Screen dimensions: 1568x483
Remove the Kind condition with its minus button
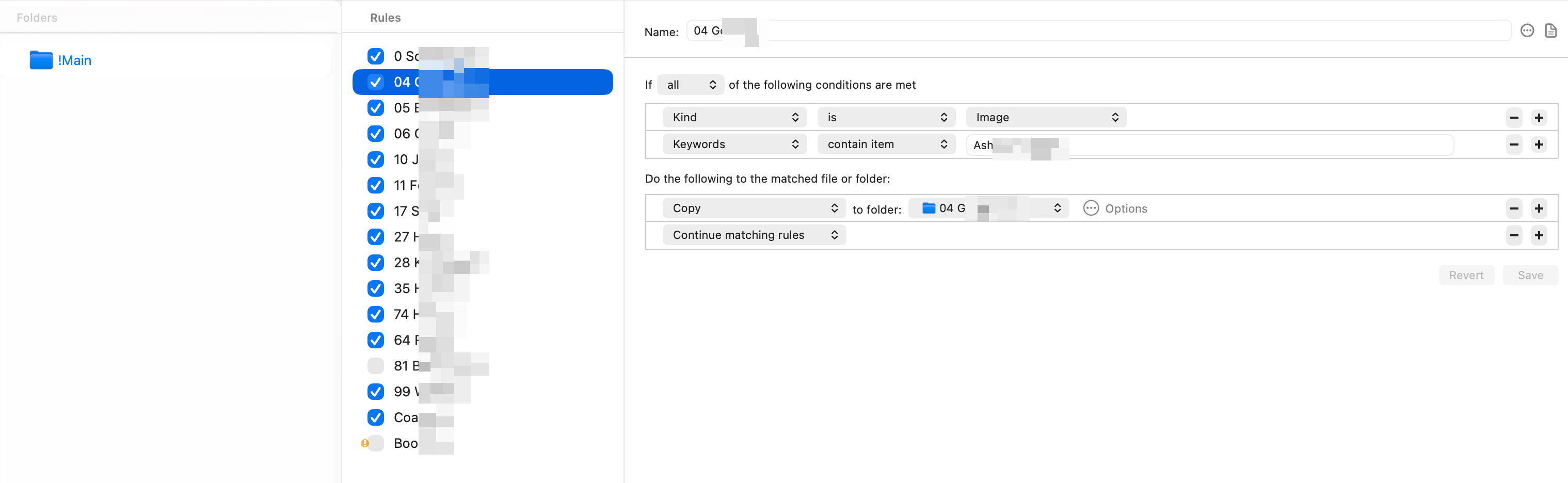click(1514, 118)
